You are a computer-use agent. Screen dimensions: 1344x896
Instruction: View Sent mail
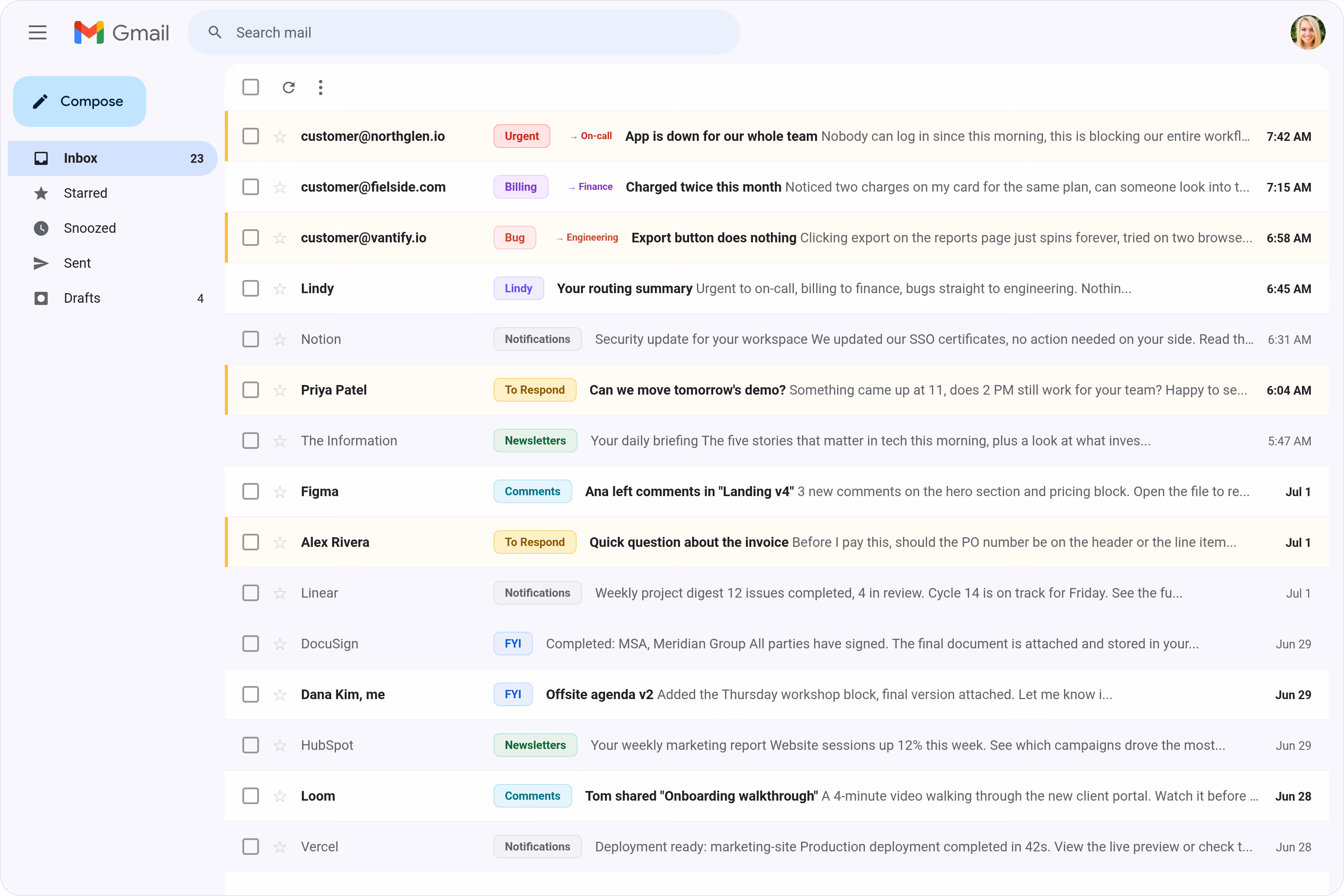[x=112, y=263]
